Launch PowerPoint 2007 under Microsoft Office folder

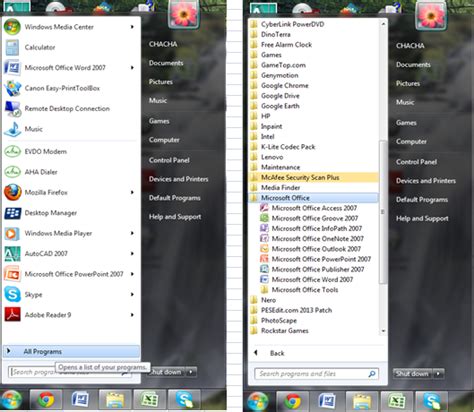(316, 259)
